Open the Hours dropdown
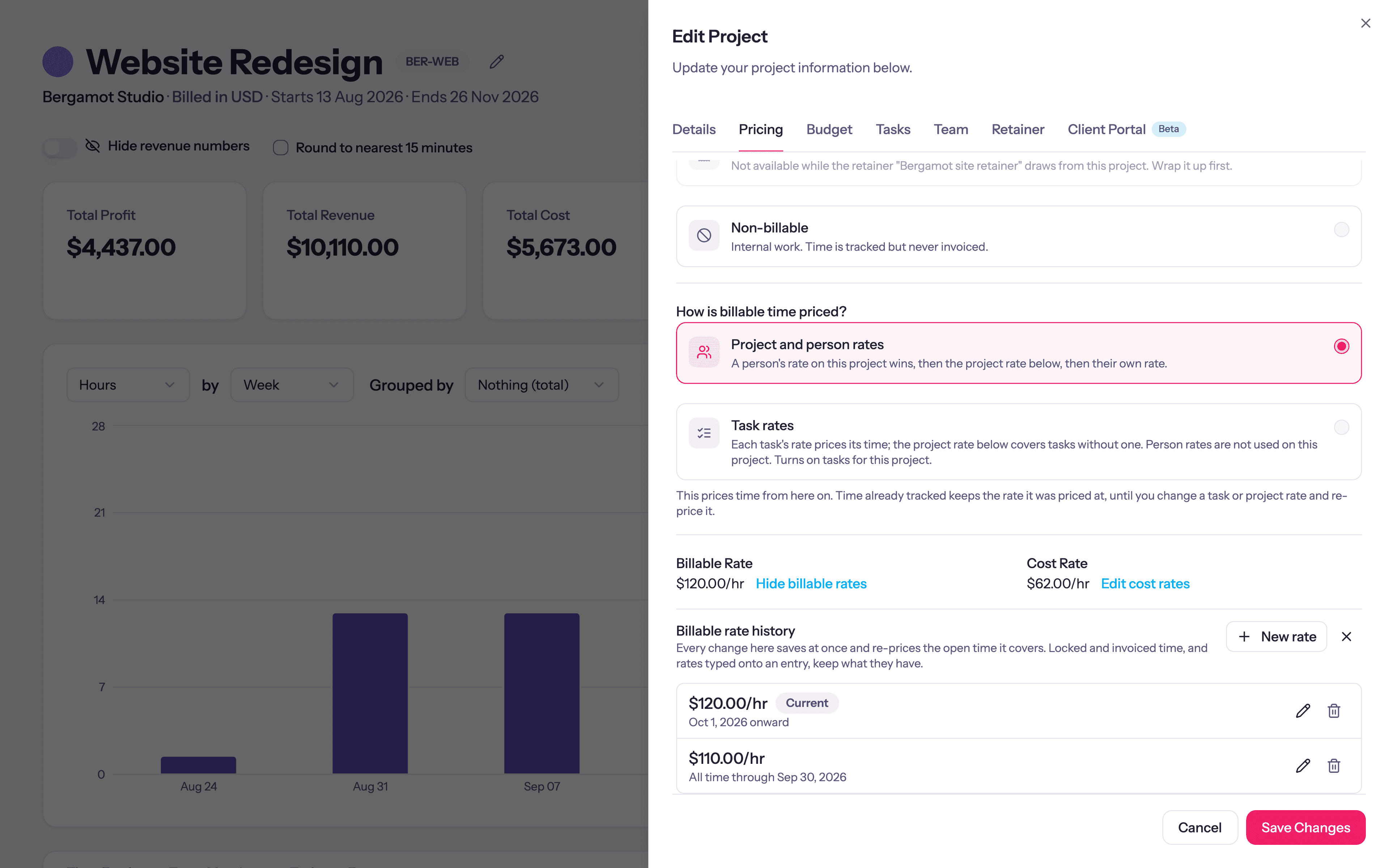 pyautogui.click(x=128, y=384)
